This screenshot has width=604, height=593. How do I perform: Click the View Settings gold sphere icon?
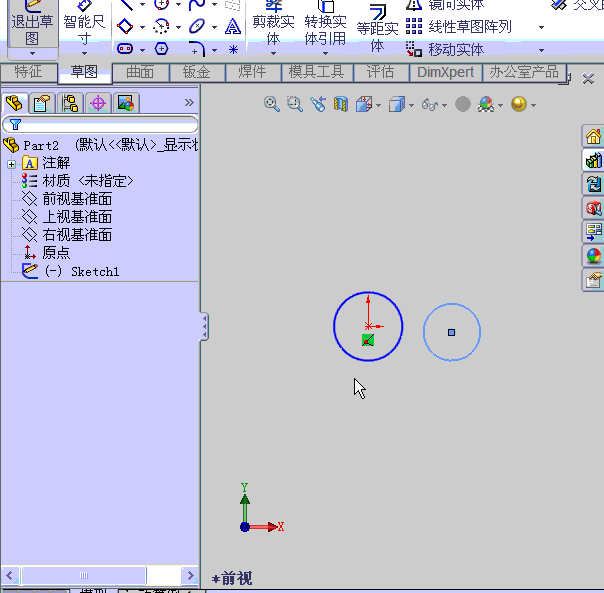pos(519,104)
